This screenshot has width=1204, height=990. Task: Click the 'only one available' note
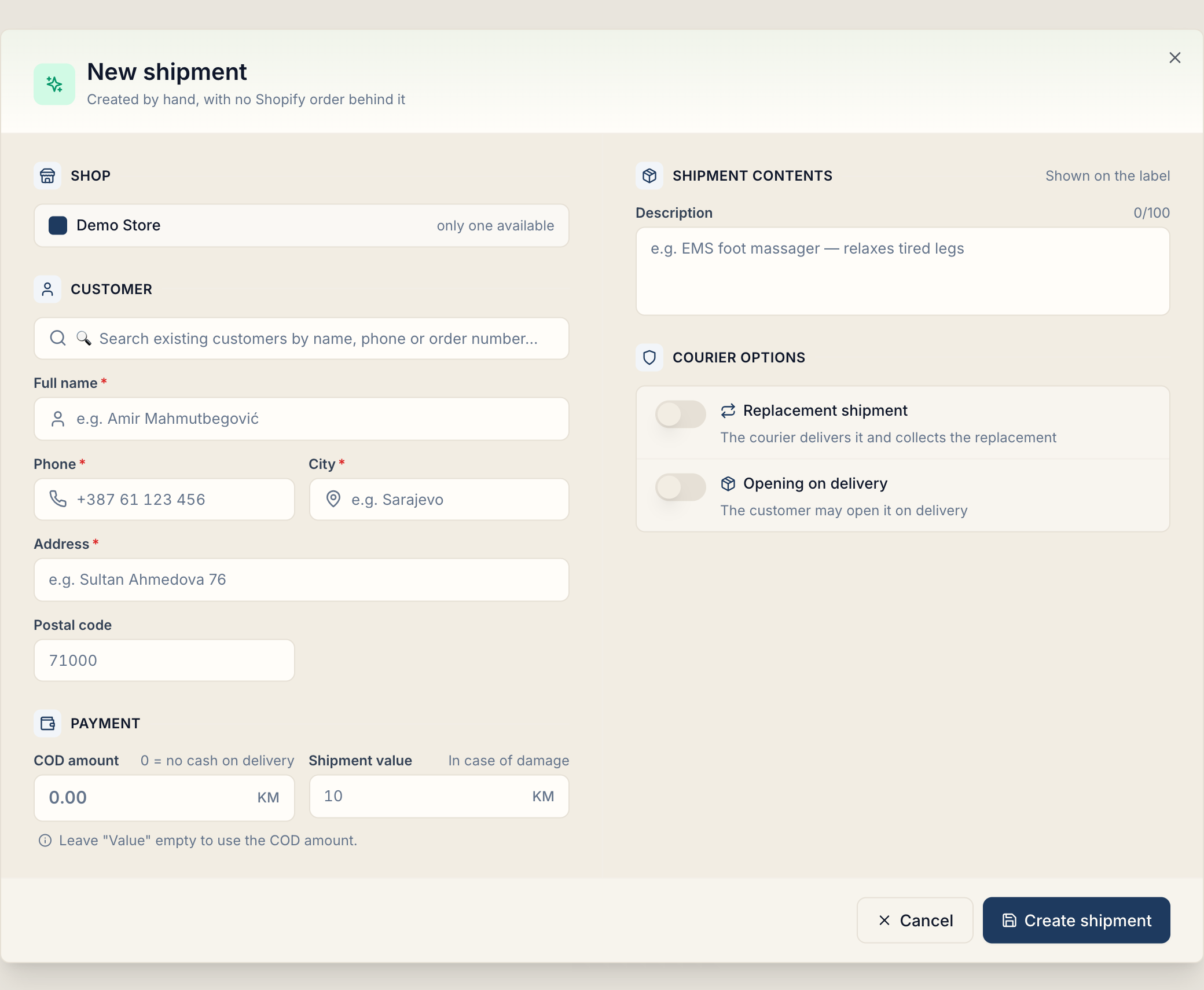tap(495, 225)
